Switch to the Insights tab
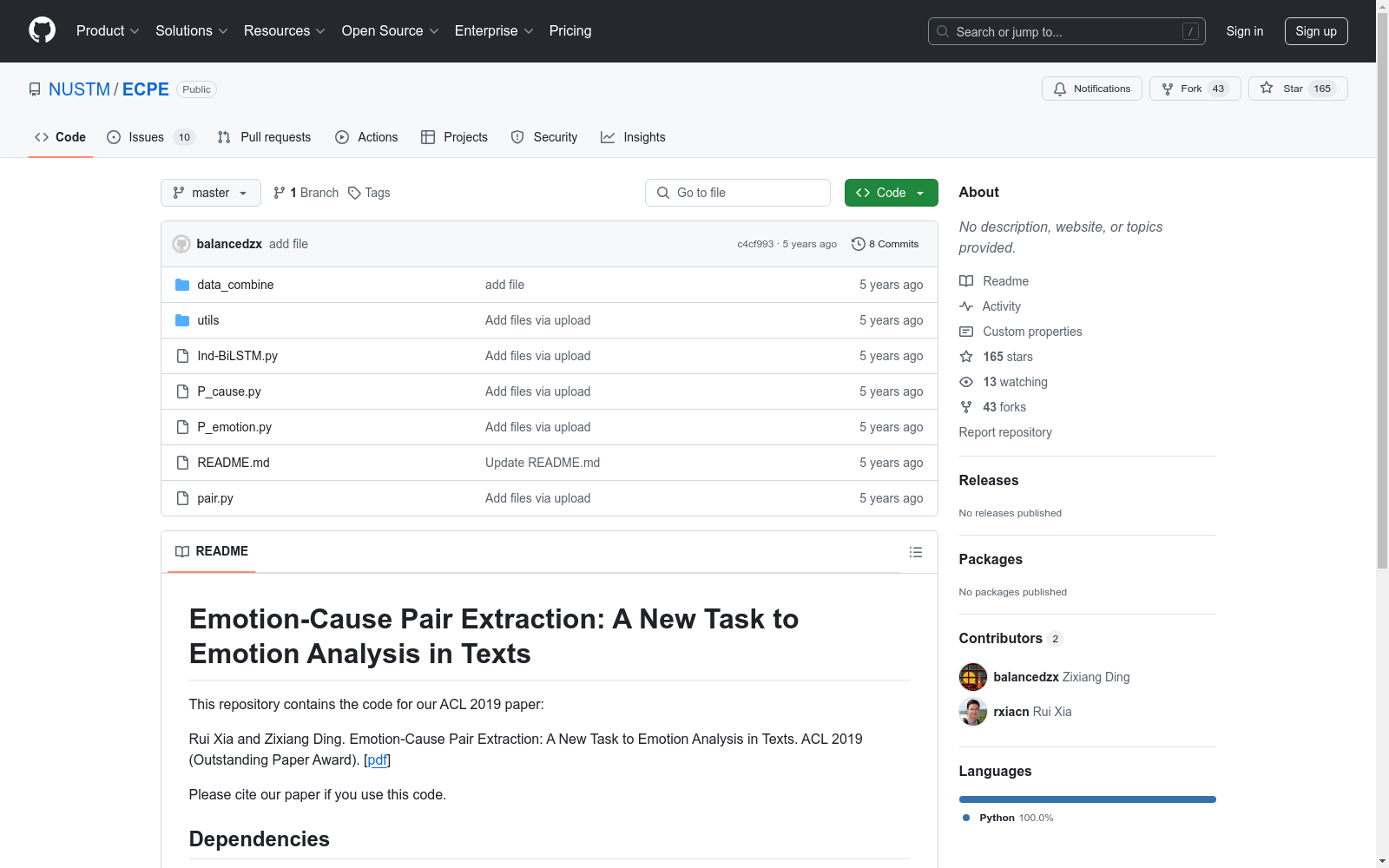 coord(633,137)
